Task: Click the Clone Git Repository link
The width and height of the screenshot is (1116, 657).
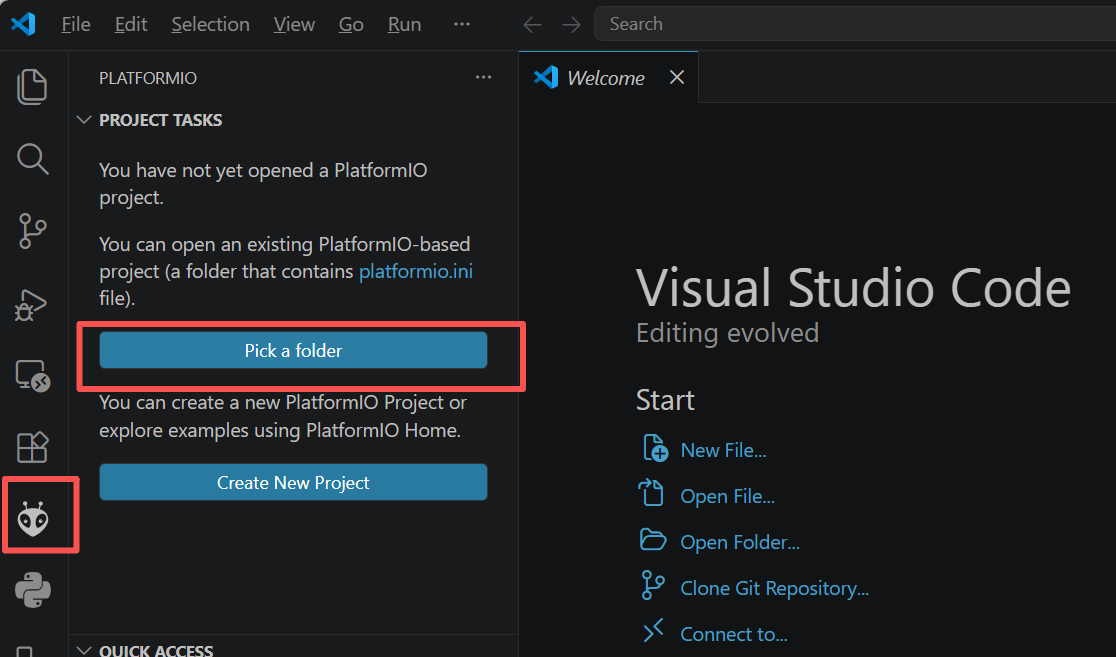Action: click(x=774, y=588)
